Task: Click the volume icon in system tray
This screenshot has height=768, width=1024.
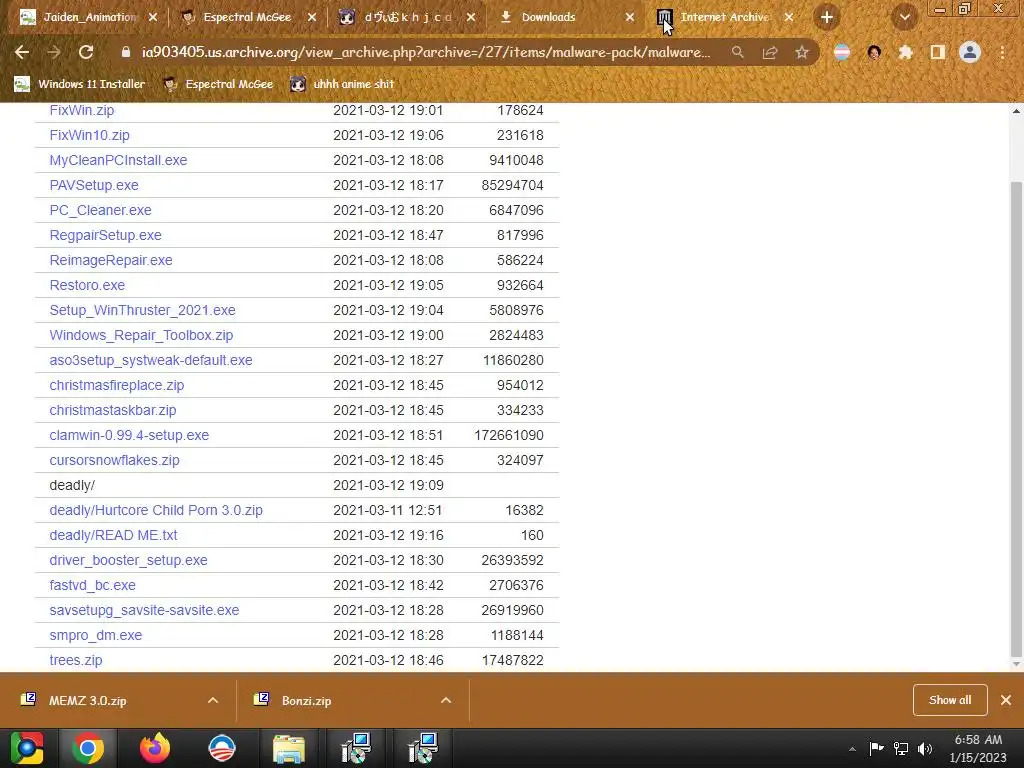Action: pos(924,748)
